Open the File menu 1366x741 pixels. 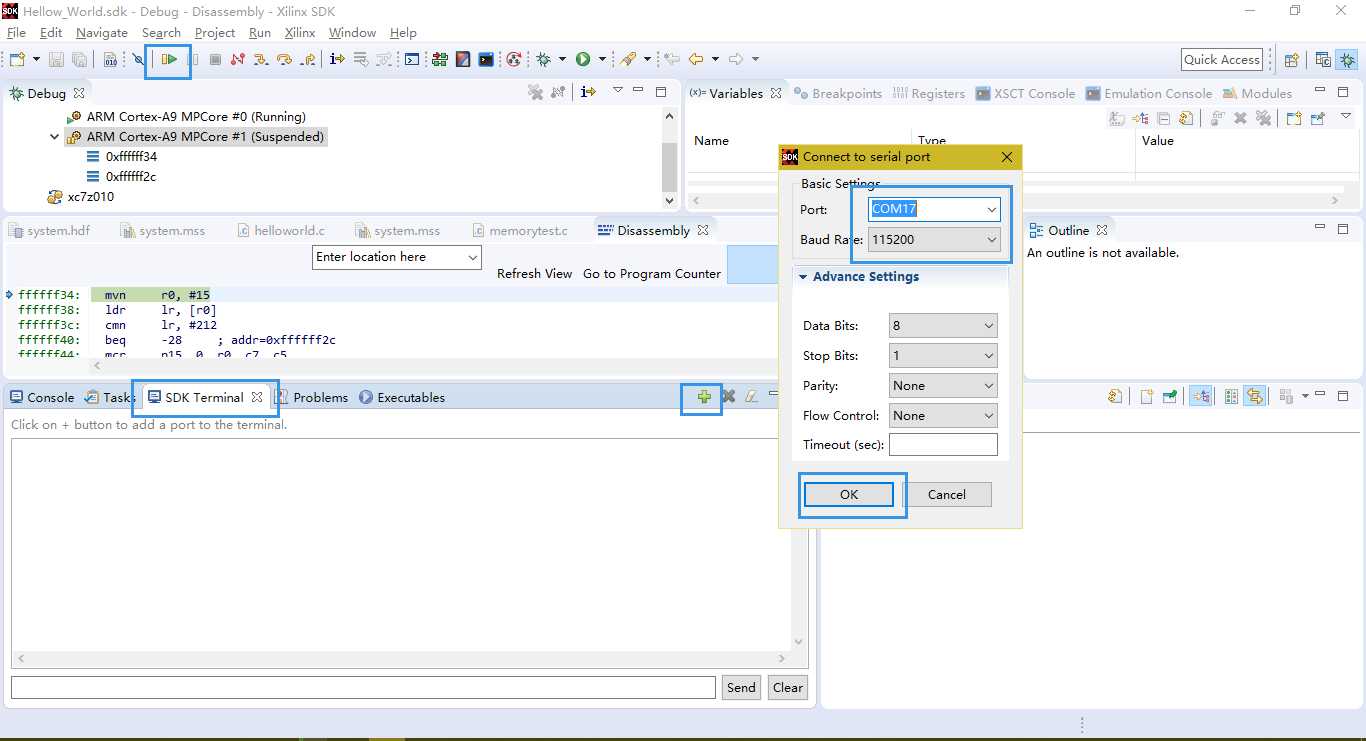[x=16, y=33]
